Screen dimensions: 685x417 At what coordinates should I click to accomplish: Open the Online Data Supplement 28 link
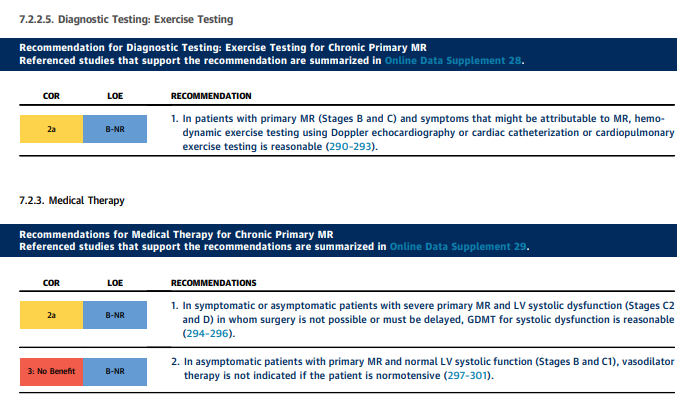point(453,60)
